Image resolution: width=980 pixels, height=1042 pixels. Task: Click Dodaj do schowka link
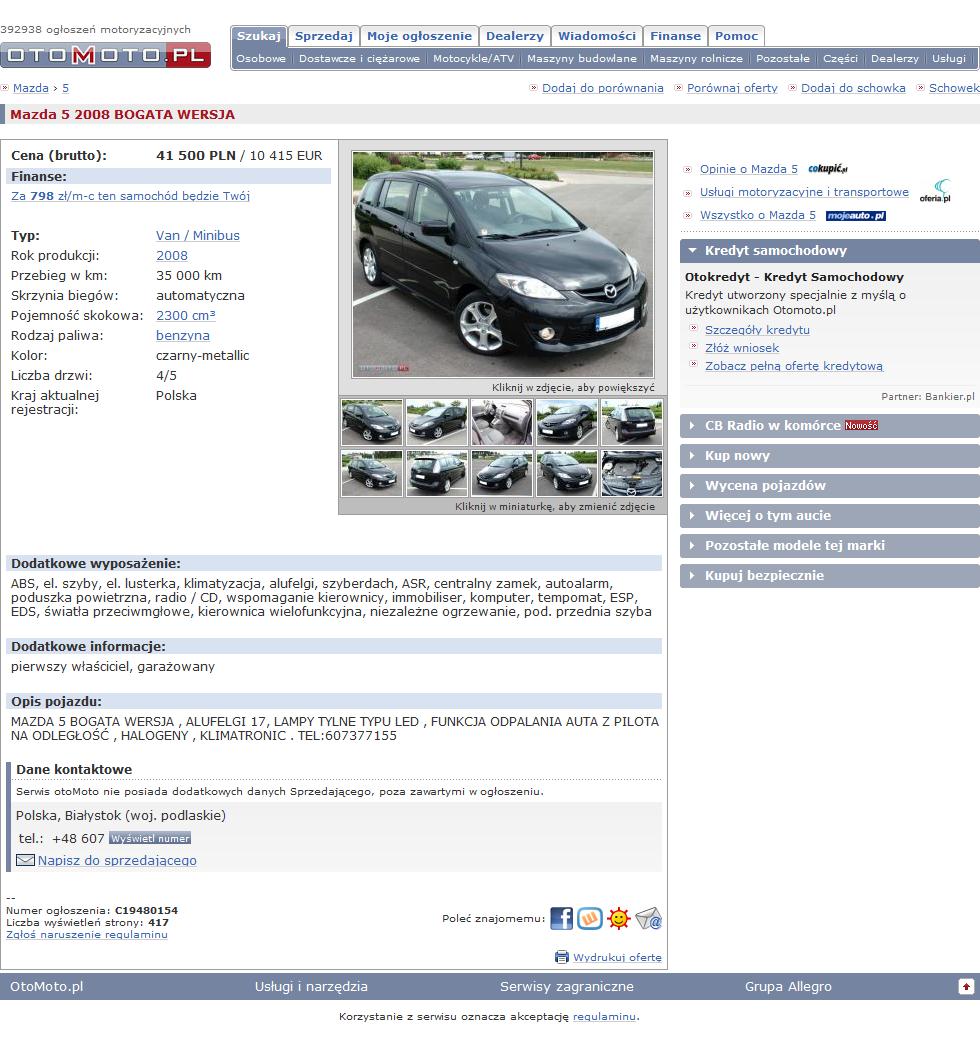[853, 88]
